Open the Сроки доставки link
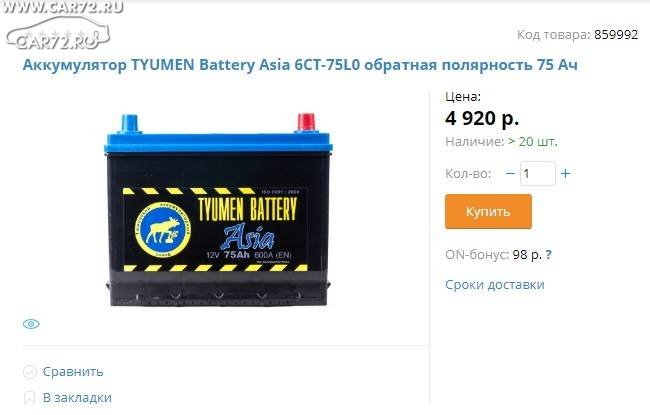Viewport: 650px width, 415px height. (x=495, y=284)
